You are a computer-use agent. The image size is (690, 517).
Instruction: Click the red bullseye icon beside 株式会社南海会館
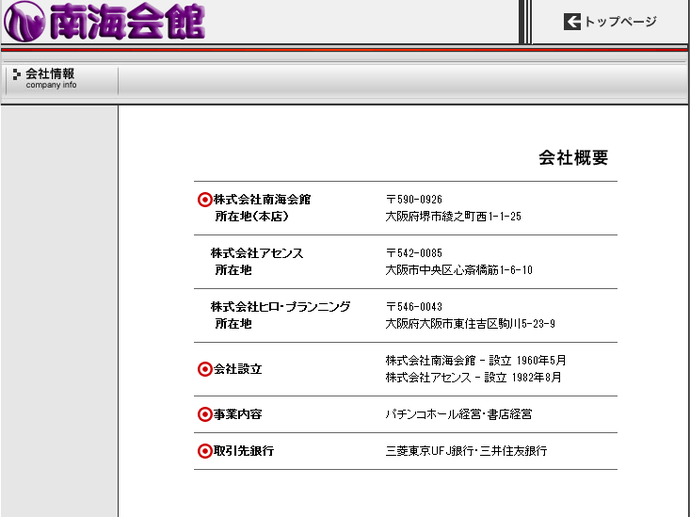click(205, 200)
